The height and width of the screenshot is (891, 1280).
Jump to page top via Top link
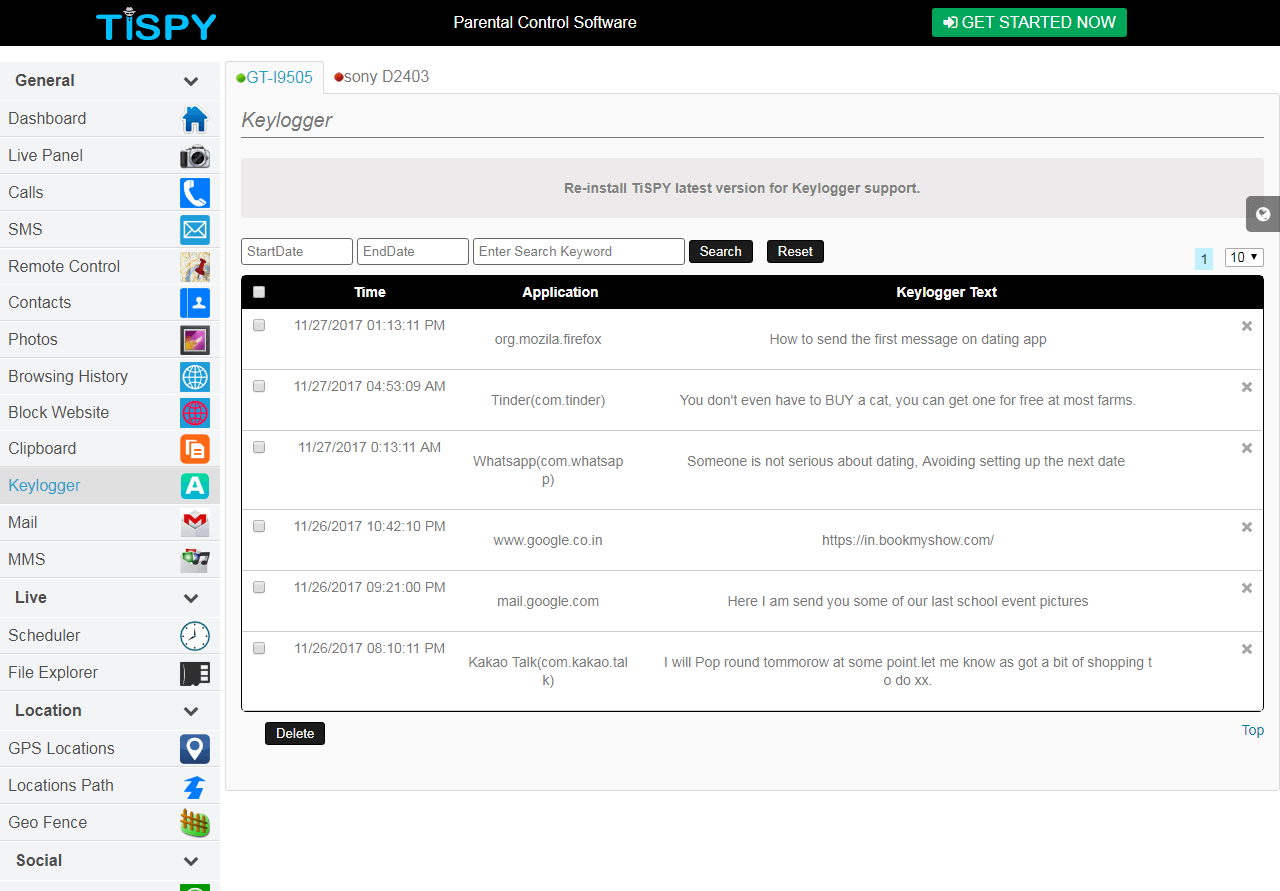click(1253, 731)
